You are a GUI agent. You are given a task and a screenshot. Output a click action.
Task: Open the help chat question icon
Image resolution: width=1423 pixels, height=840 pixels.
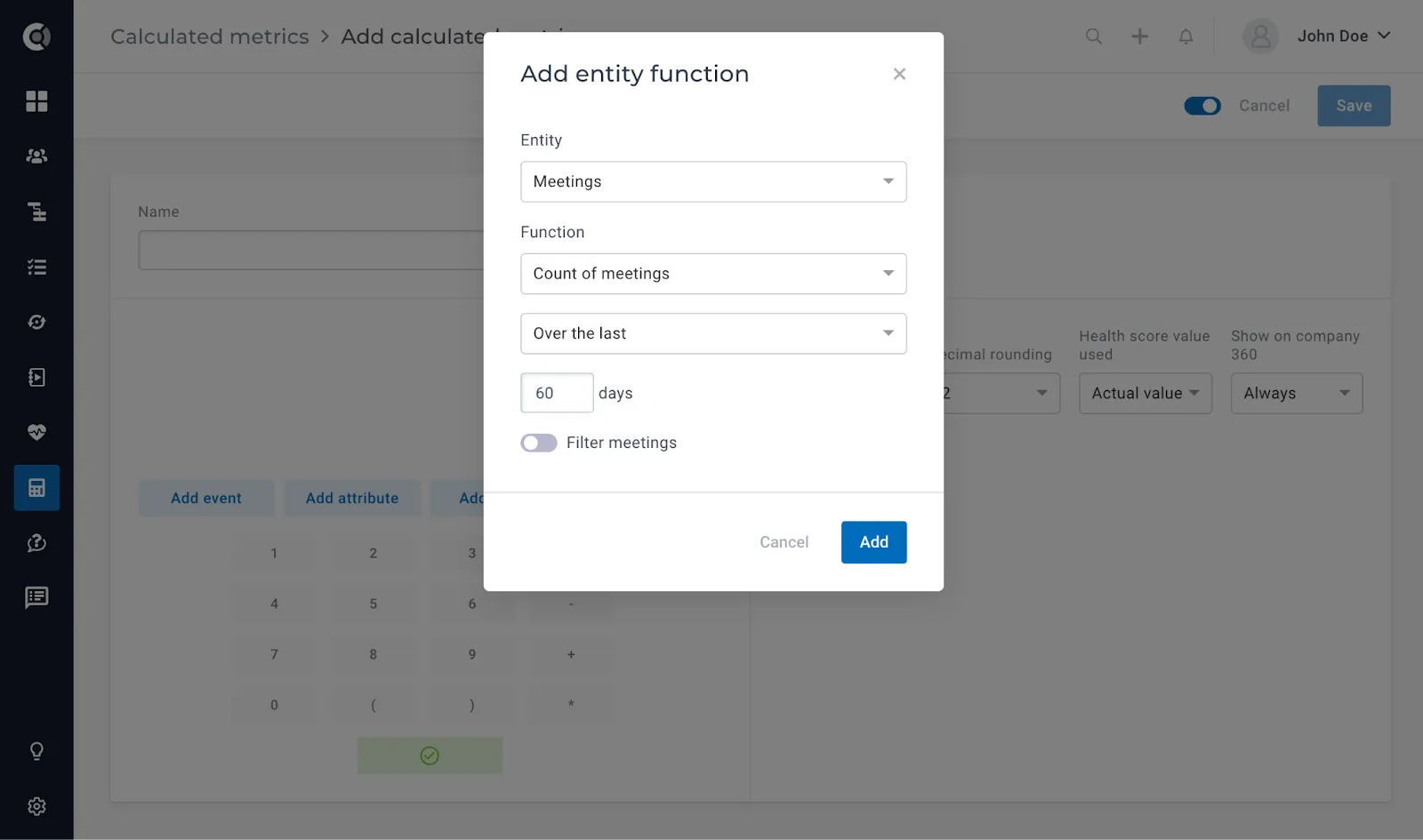tap(36, 542)
